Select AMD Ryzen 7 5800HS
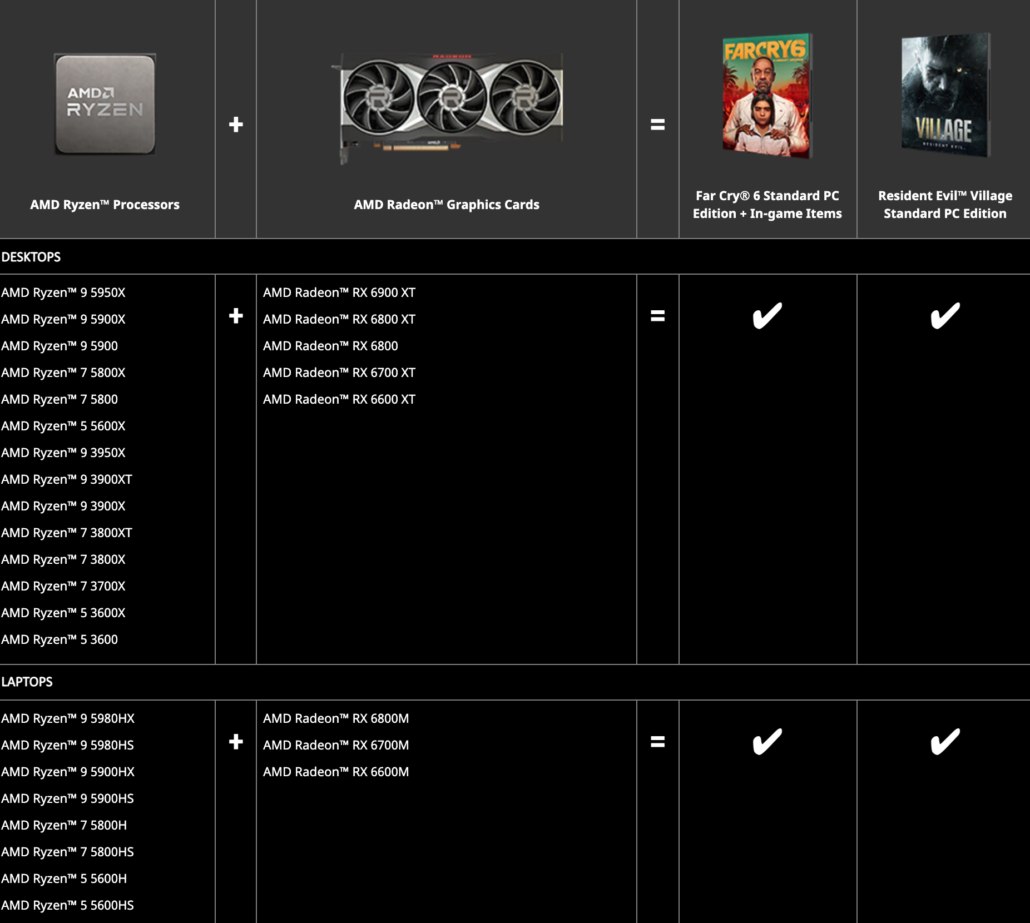The width and height of the screenshot is (1030, 923). pyautogui.click(x=68, y=852)
